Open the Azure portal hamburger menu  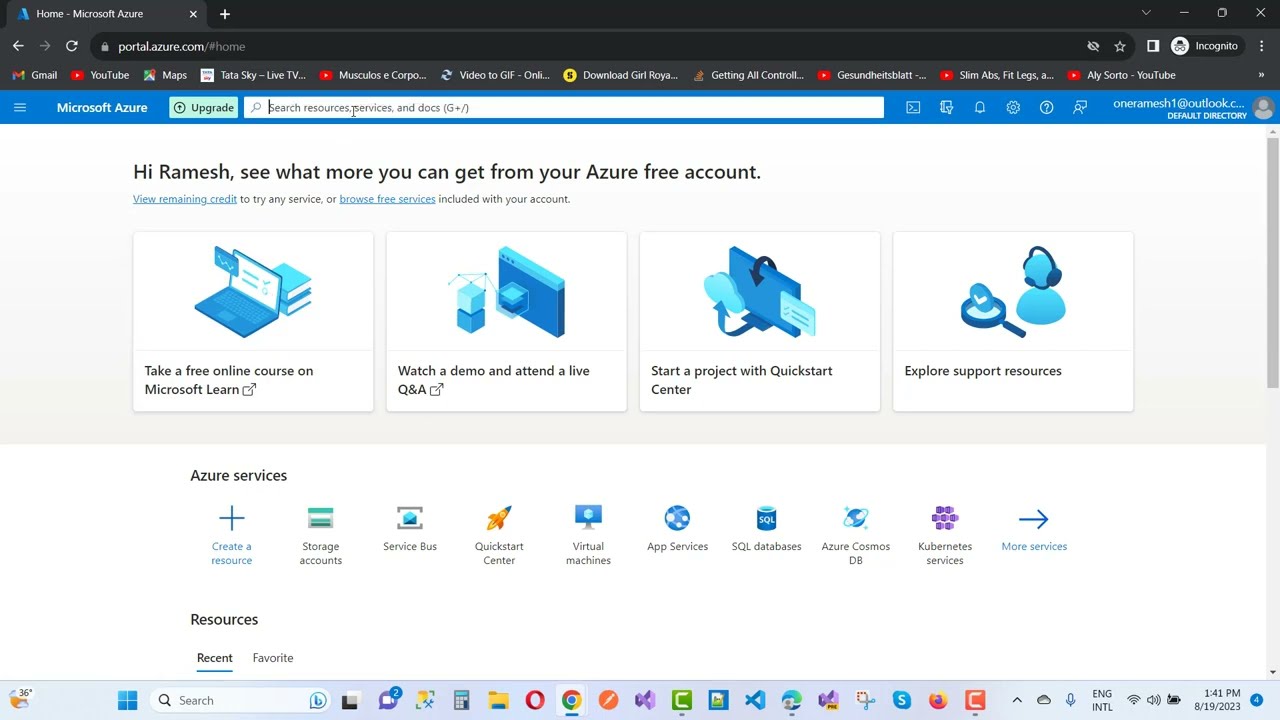20,107
